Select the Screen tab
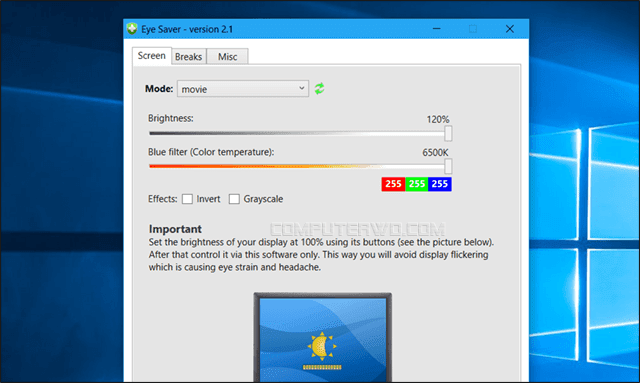 coord(151,56)
